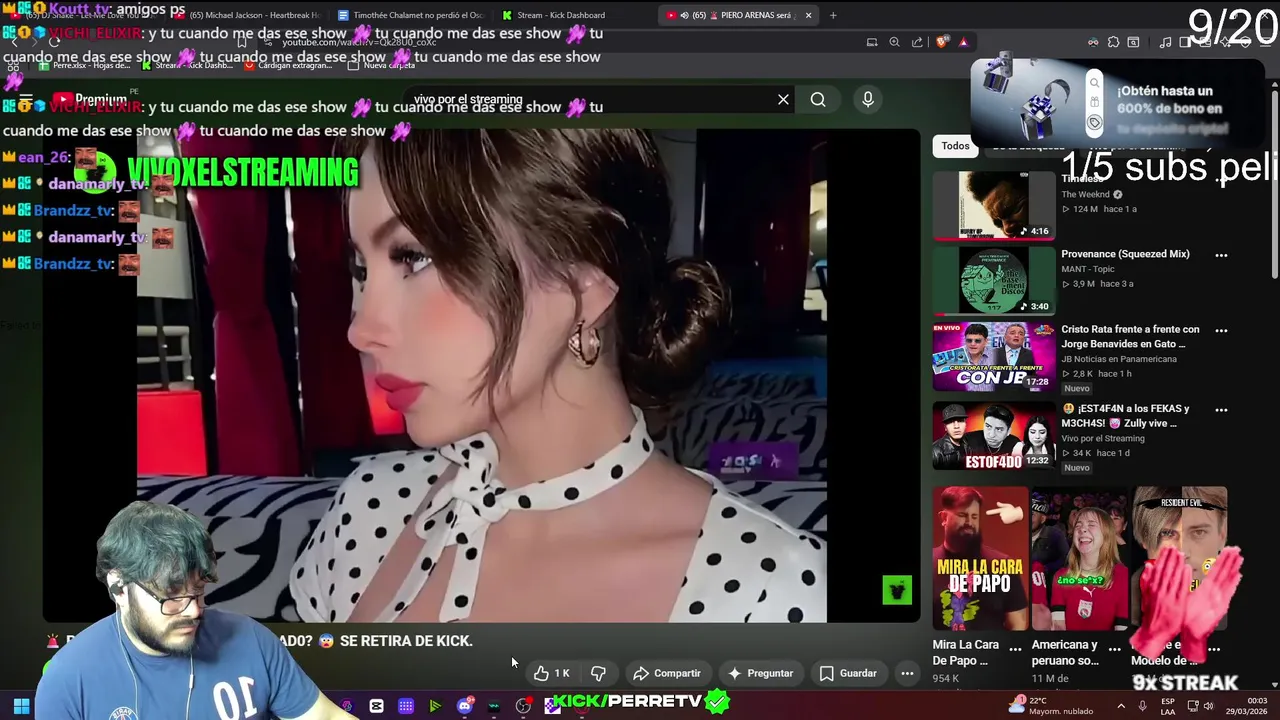Open extensions puzzle icon in browser toolbar

click(1113, 42)
